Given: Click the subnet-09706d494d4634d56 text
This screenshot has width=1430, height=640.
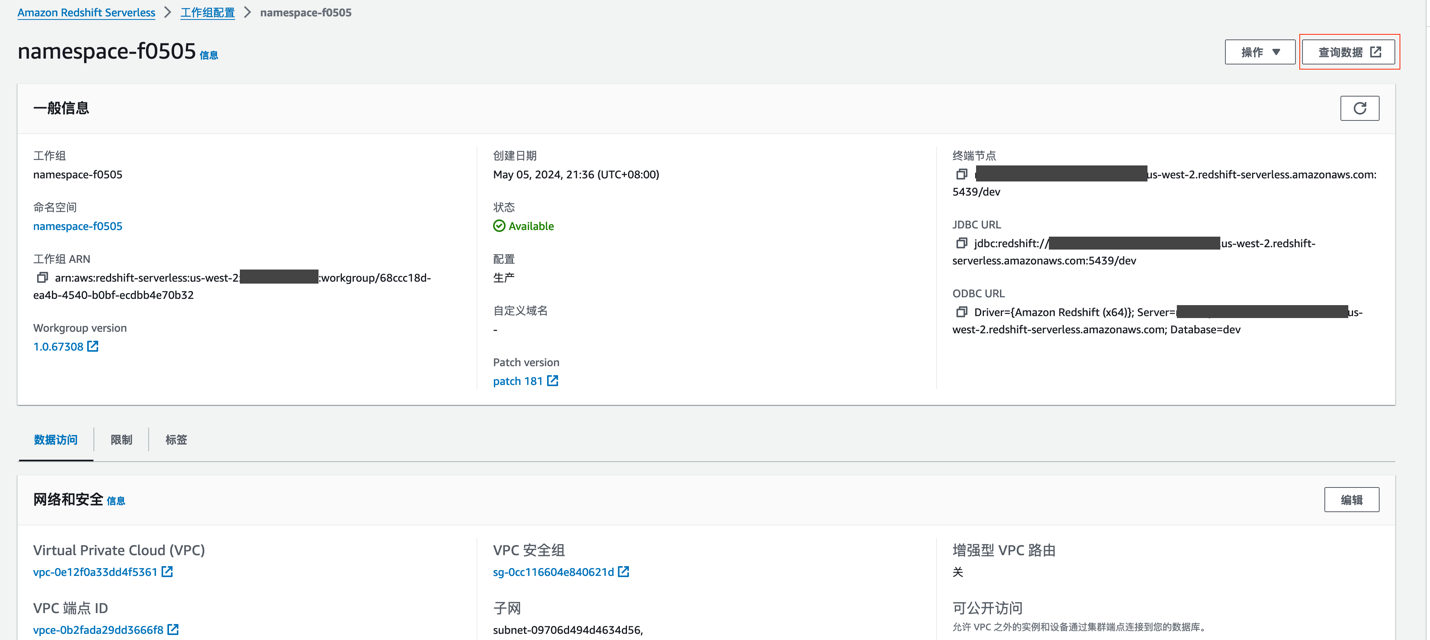Looking at the screenshot, I should click(x=568, y=630).
